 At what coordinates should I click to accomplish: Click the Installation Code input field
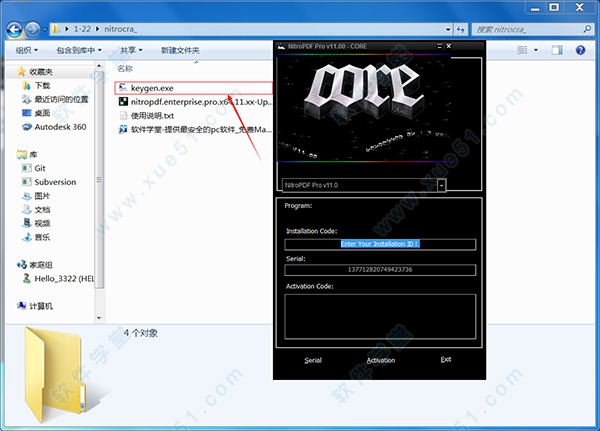(380, 244)
